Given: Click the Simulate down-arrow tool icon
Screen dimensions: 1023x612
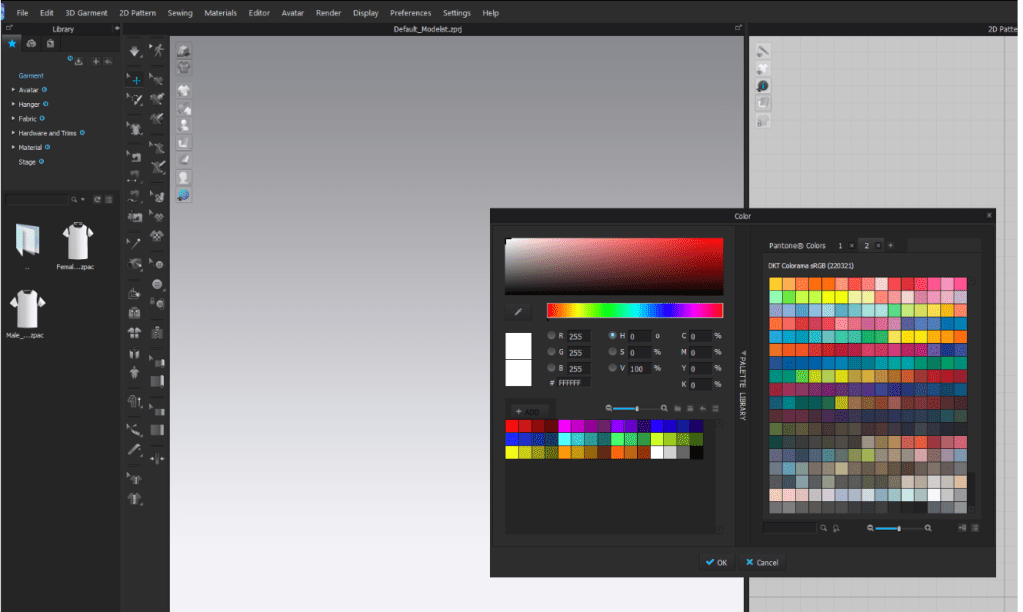Looking at the screenshot, I should point(135,50).
